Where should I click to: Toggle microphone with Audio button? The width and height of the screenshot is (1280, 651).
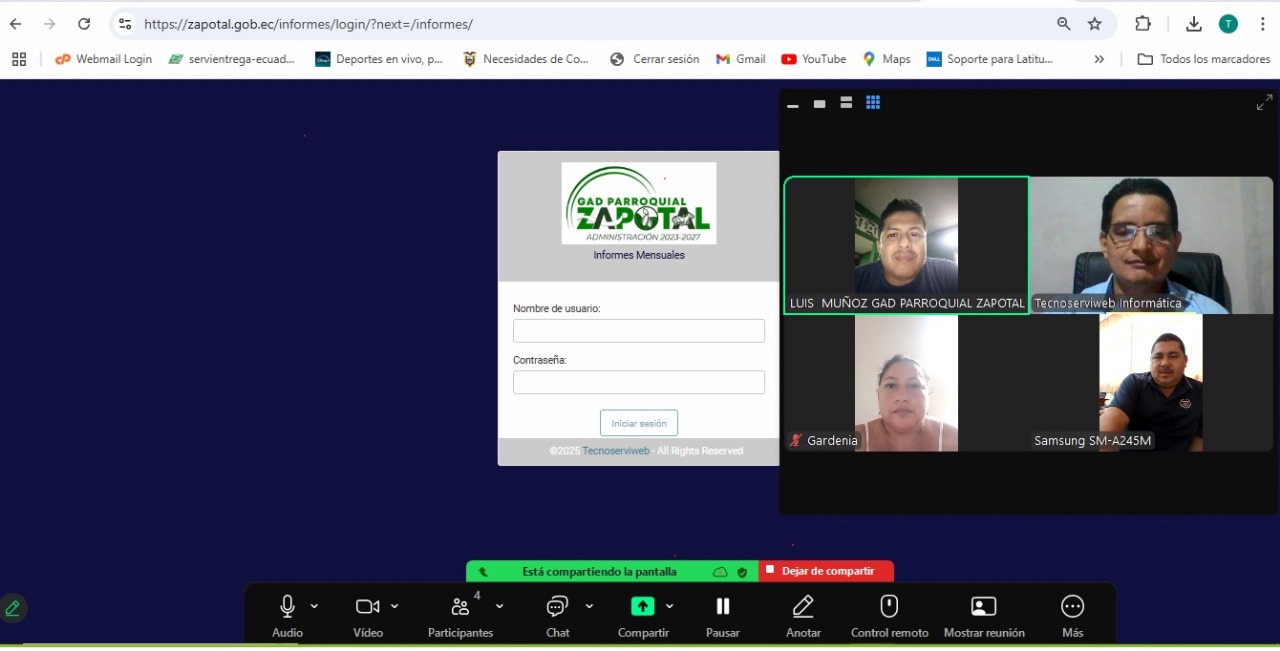pyautogui.click(x=287, y=607)
